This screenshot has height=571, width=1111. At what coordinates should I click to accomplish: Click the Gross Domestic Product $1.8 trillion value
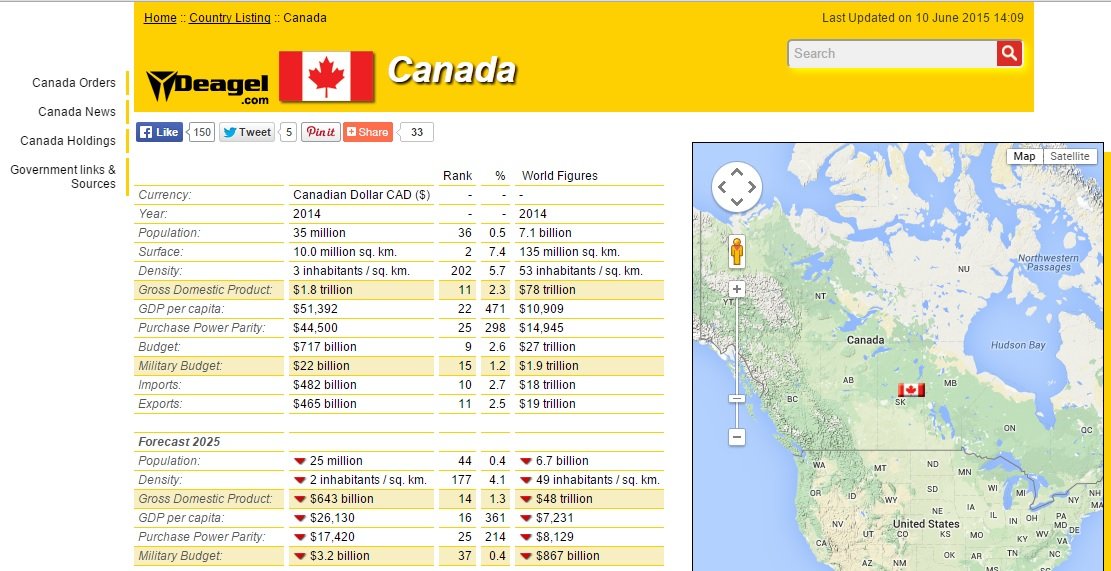(322, 290)
